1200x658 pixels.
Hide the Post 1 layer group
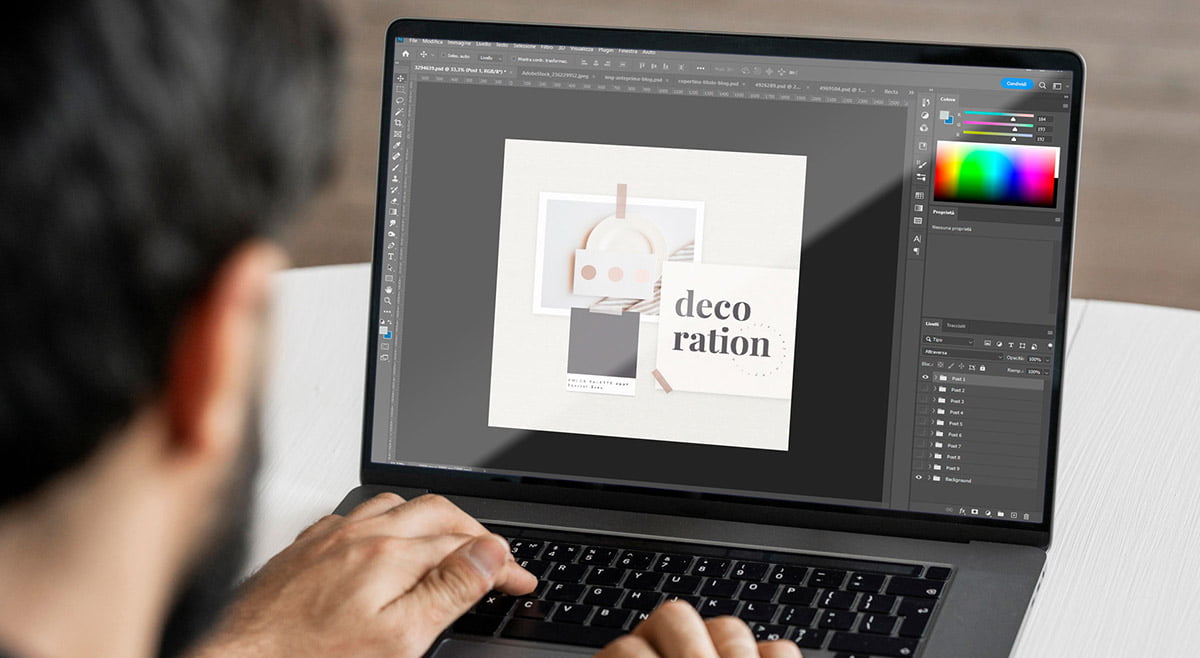[923, 377]
